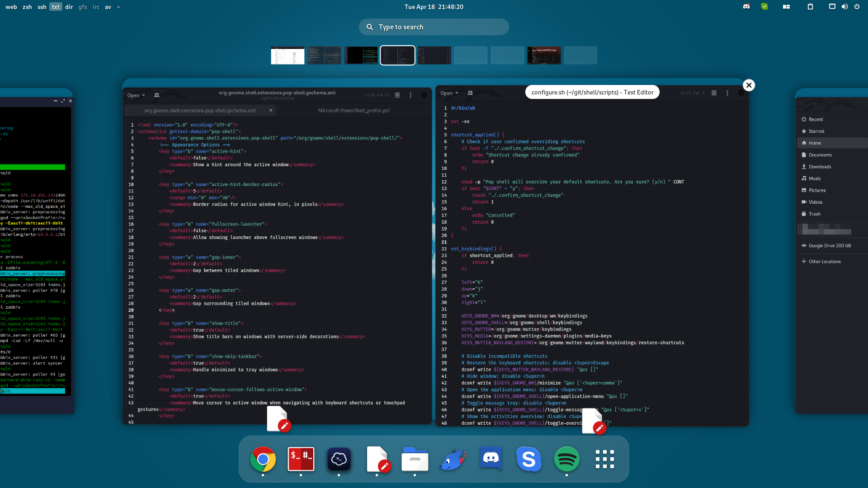868x488 pixels.
Task: Click Text Editor badge under configure.sh window
Action: pyautogui.click(x=593, y=421)
